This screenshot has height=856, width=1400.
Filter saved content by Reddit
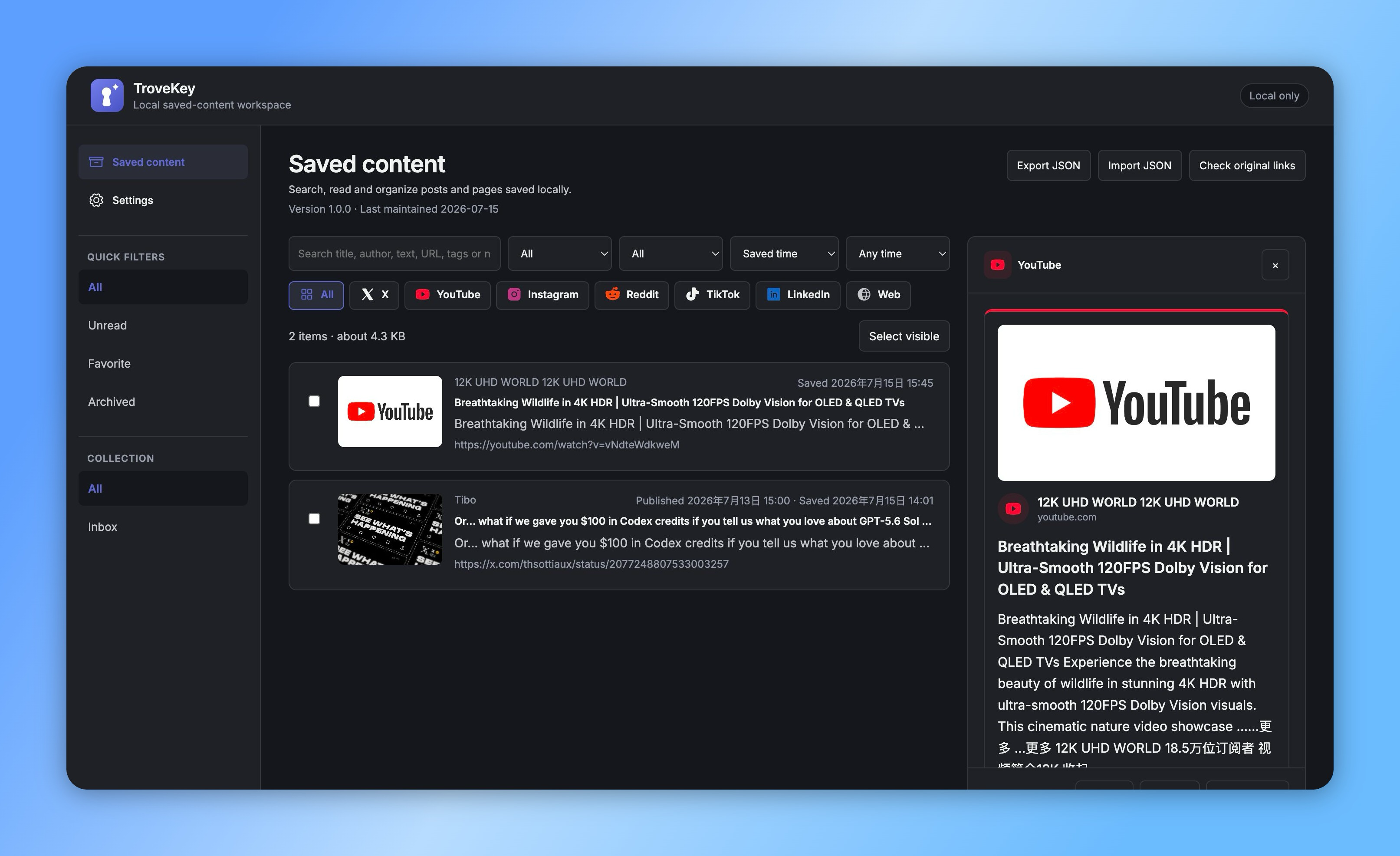click(632, 295)
